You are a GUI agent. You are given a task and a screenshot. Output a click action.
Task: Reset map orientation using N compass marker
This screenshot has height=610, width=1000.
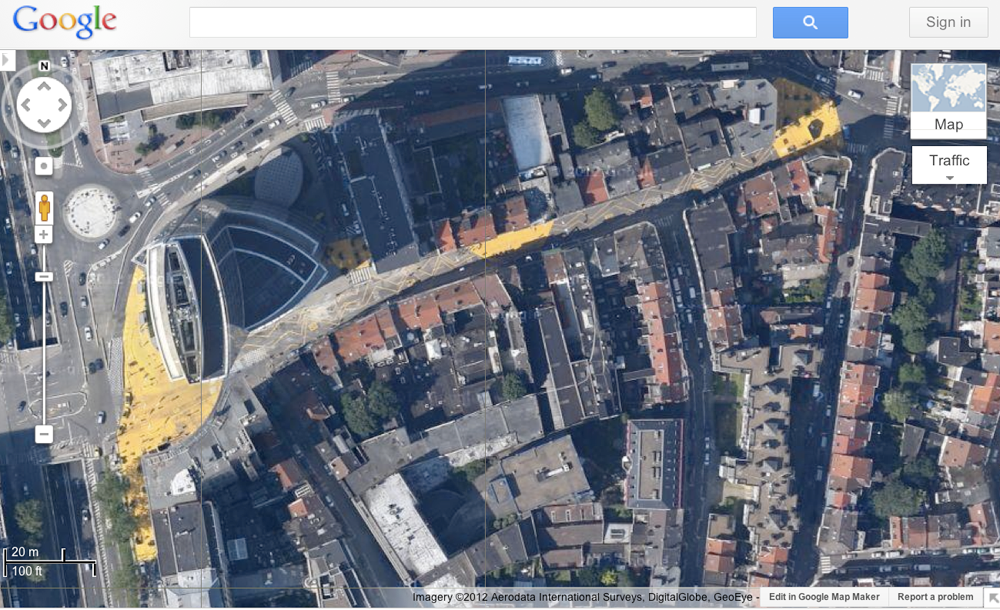44,67
